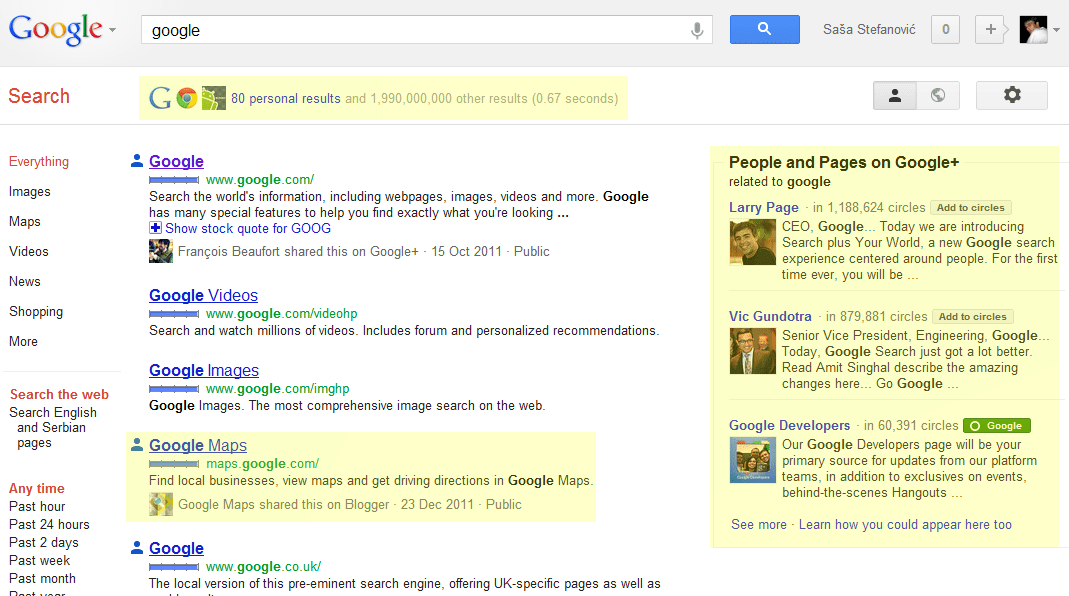Screen dimensions: 1069x596
Task: Click Larry Page's profile photo
Action: coord(753,242)
